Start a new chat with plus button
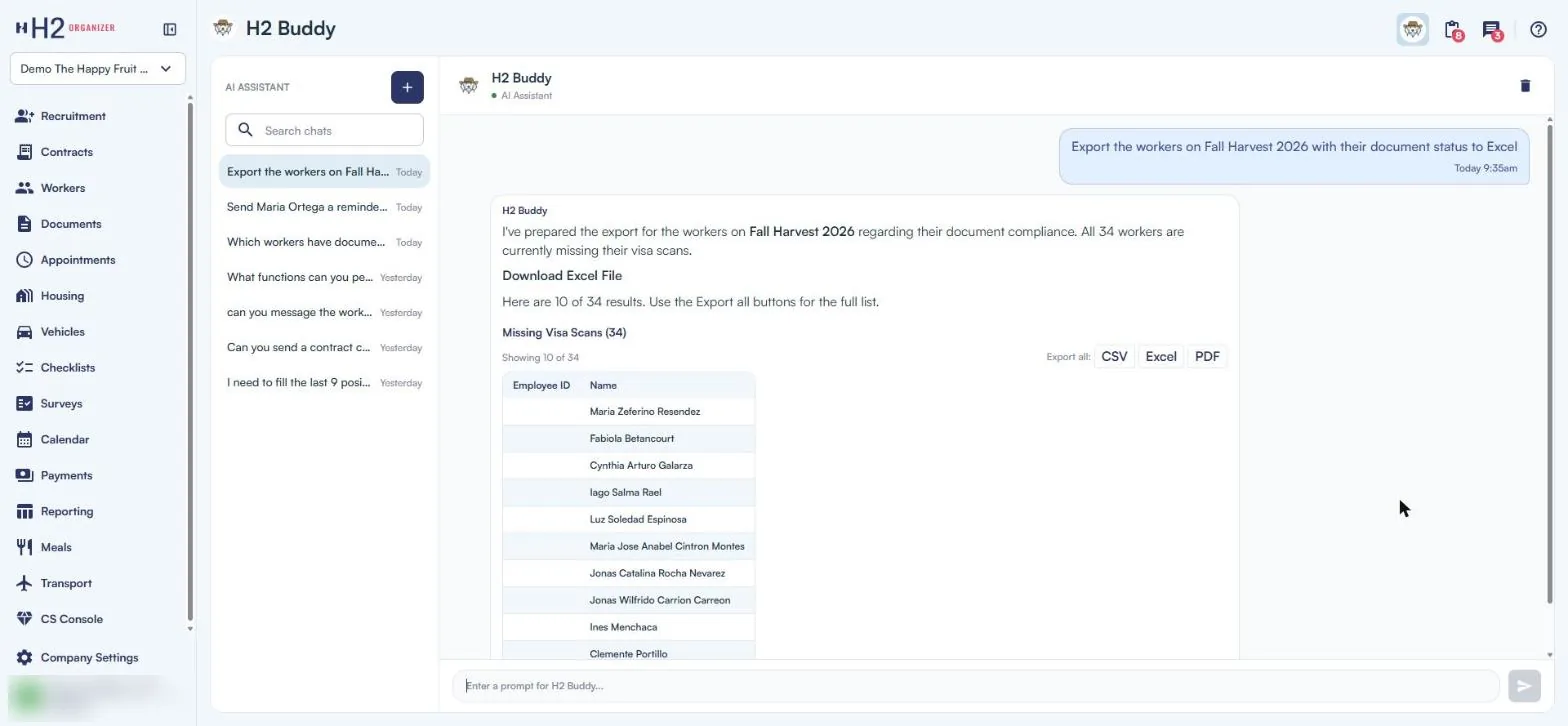Viewport: 1568px width, 726px height. click(x=407, y=87)
